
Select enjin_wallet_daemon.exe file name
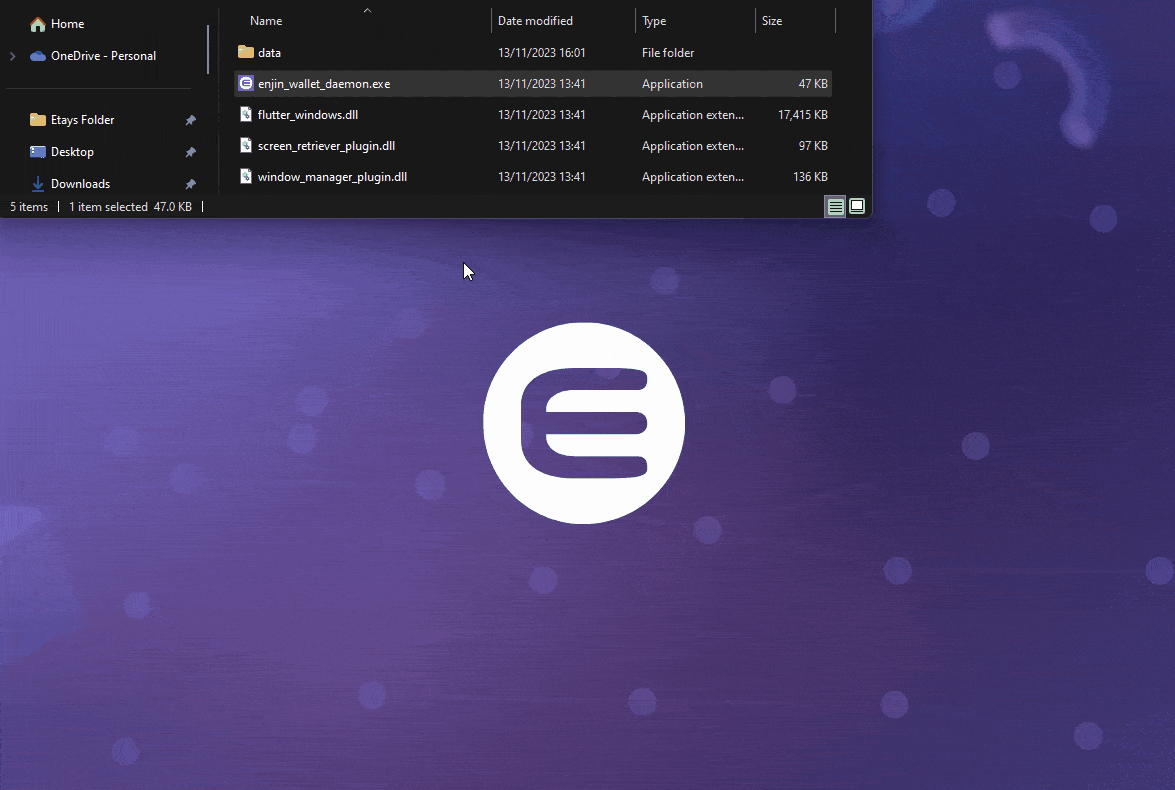pyautogui.click(x=324, y=84)
